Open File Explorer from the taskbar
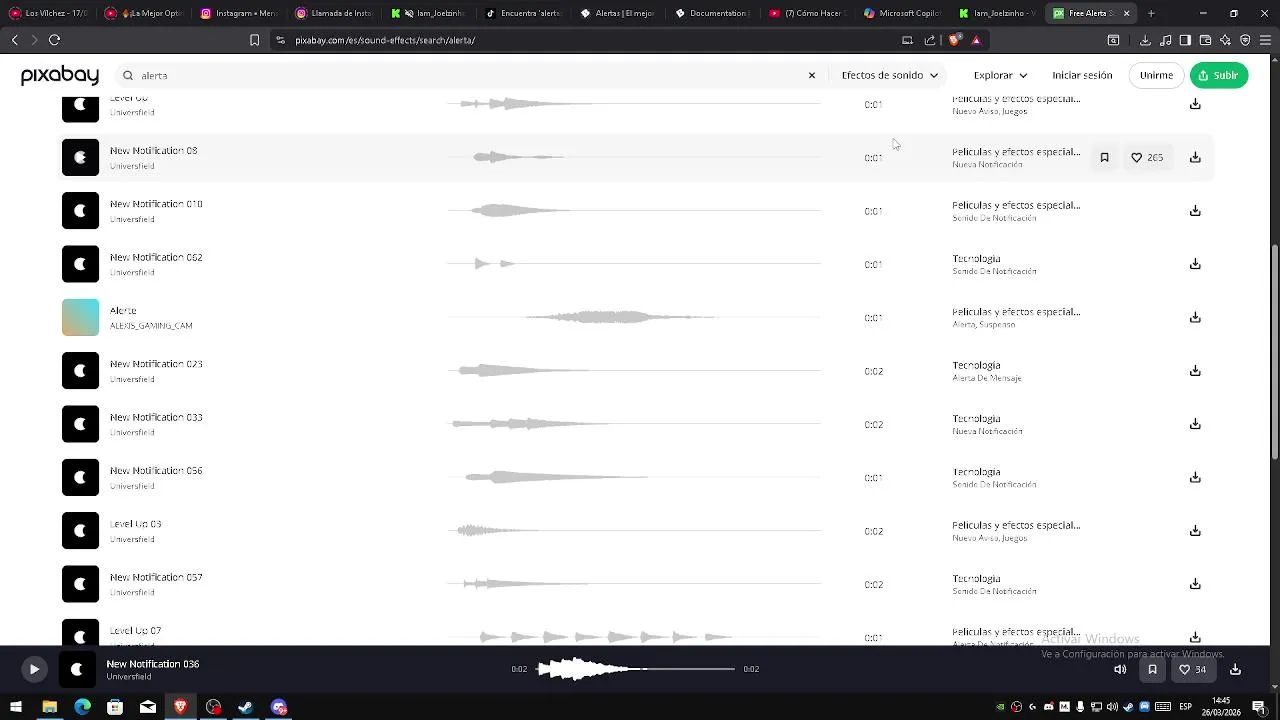 click(x=49, y=707)
